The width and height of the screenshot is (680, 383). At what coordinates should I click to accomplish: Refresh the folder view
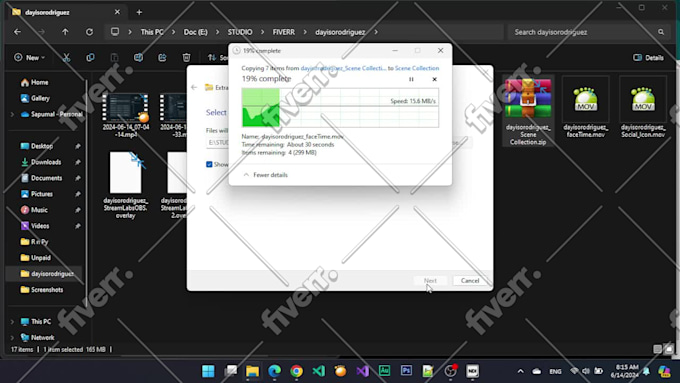tap(89, 32)
